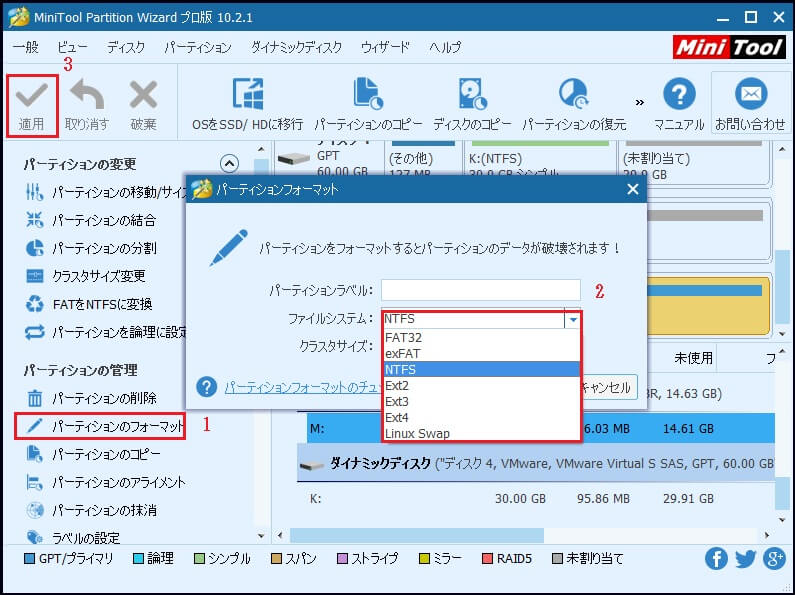Image resolution: width=795 pixels, height=595 pixels.
Task: Click the 適用 (Apply) checkmark icon
Action: (31, 97)
